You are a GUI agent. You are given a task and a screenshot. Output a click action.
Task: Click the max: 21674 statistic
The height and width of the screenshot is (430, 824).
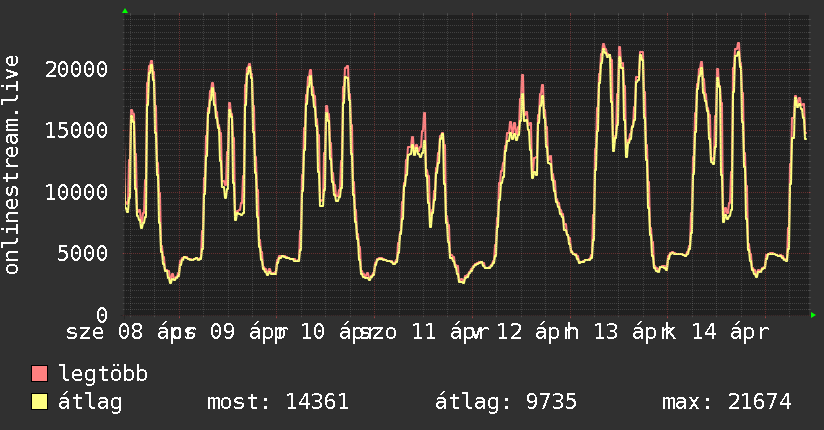tap(726, 403)
